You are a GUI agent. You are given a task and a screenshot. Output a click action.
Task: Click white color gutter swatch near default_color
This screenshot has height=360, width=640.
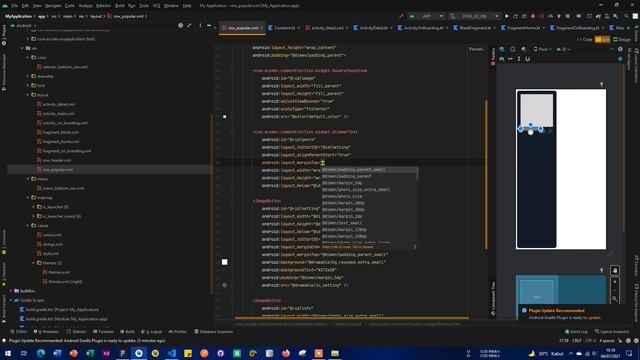pos(224,116)
